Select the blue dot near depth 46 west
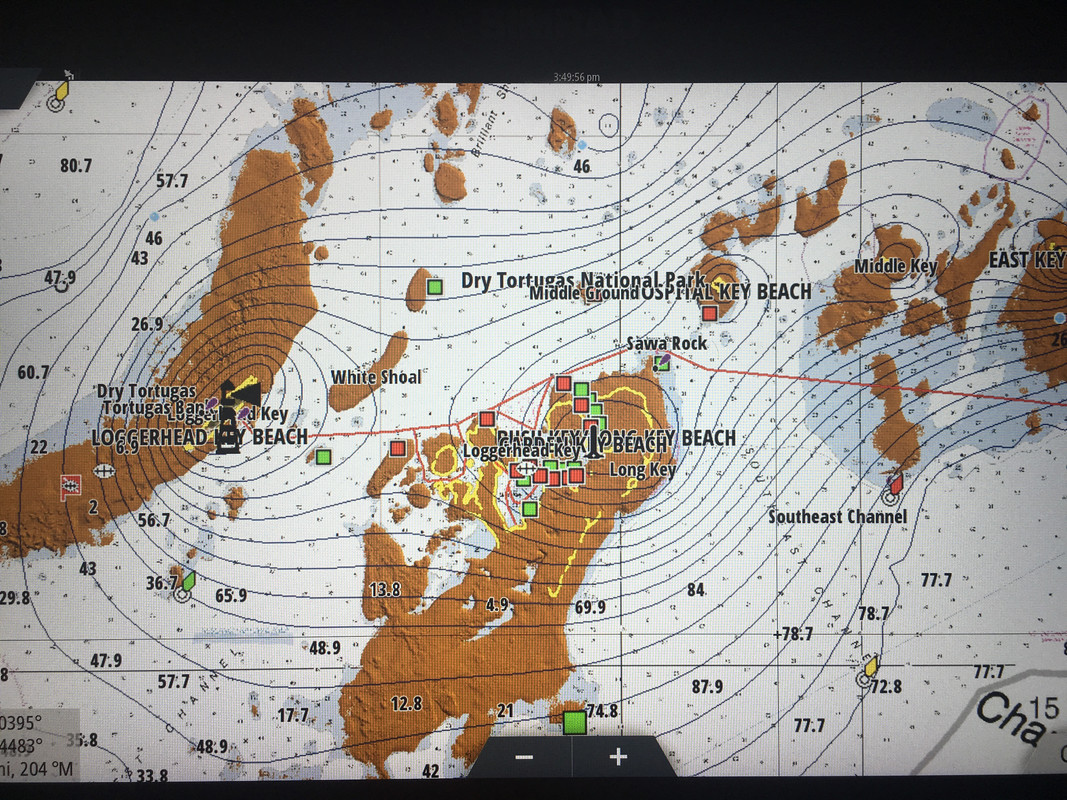 pos(154,217)
